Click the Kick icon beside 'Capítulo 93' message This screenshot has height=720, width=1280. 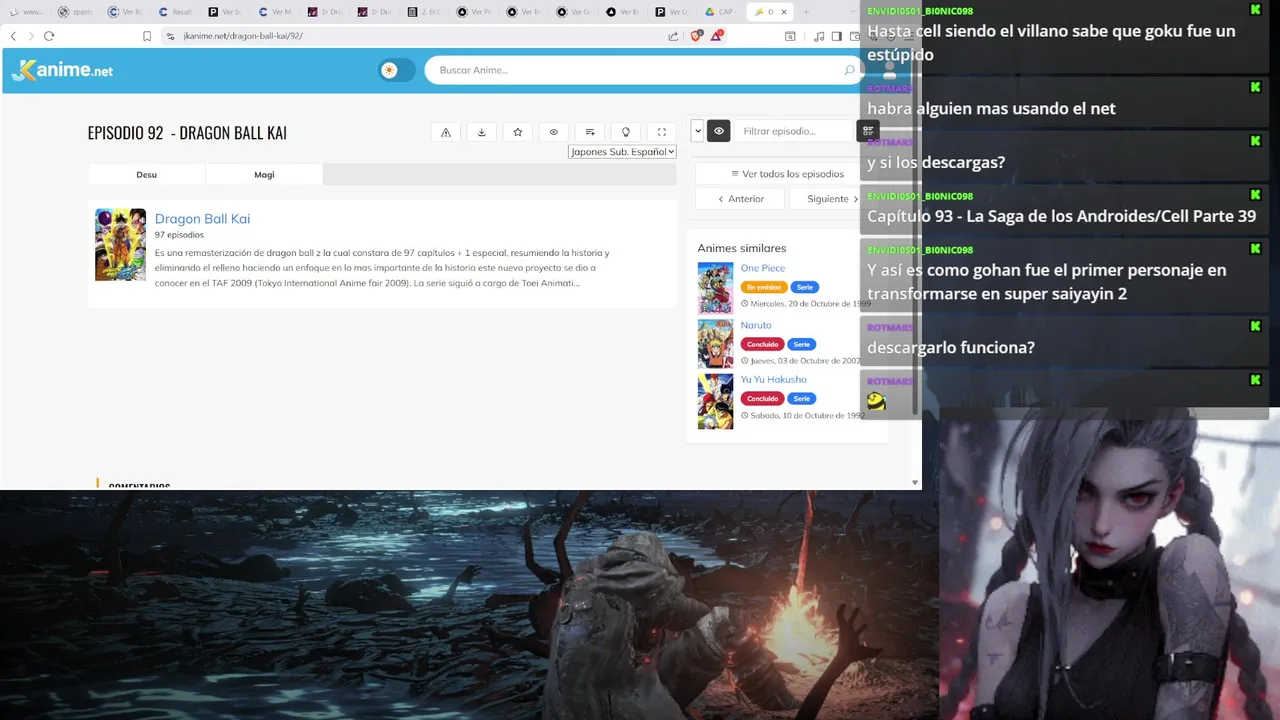pos(1255,195)
